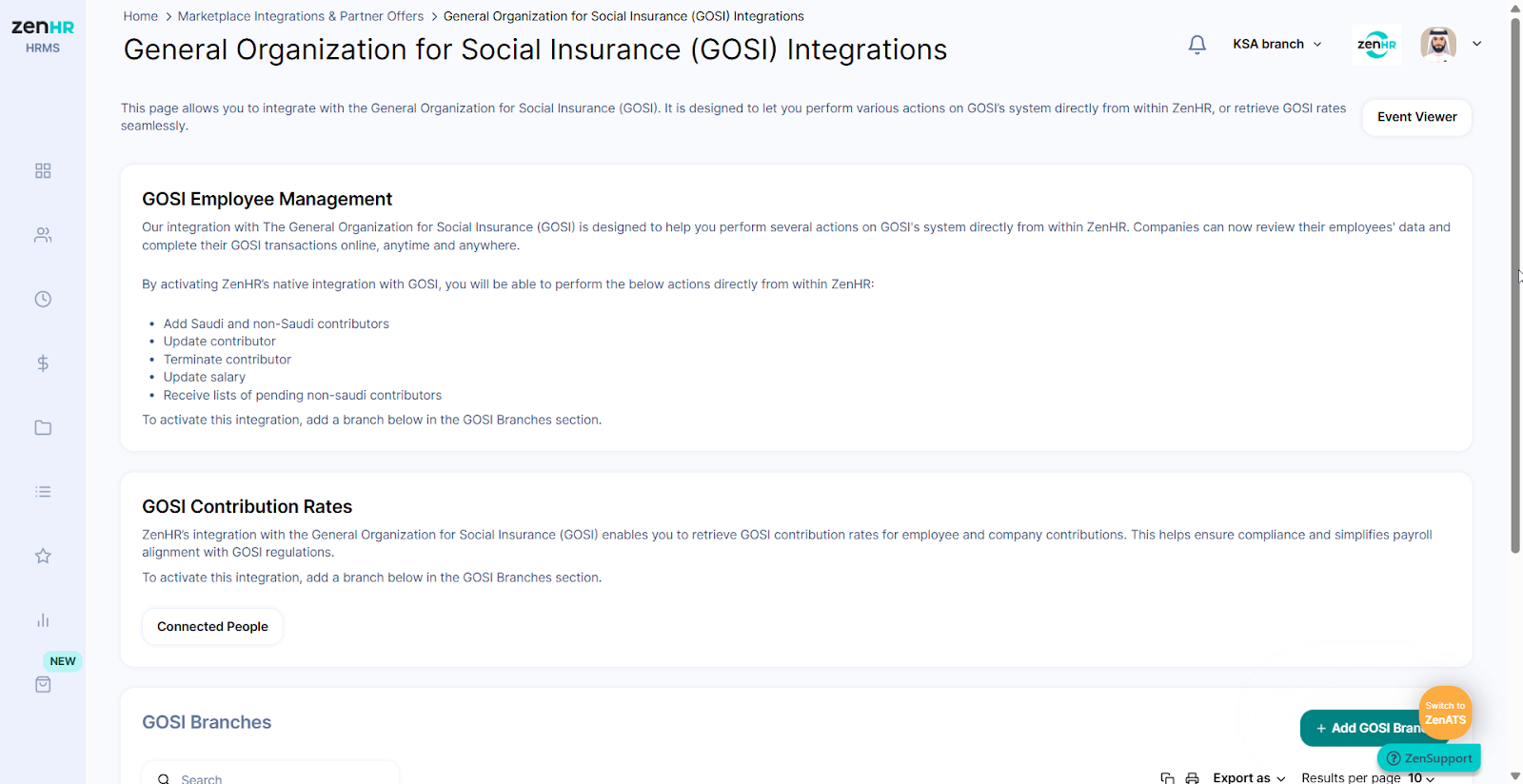Focus the GOSI Branches search field
1523x784 pixels.
[x=270, y=774]
